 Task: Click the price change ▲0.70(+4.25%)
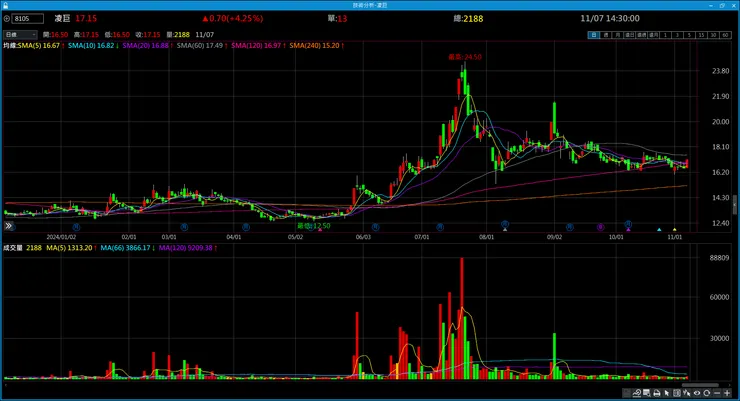(233, 18)
